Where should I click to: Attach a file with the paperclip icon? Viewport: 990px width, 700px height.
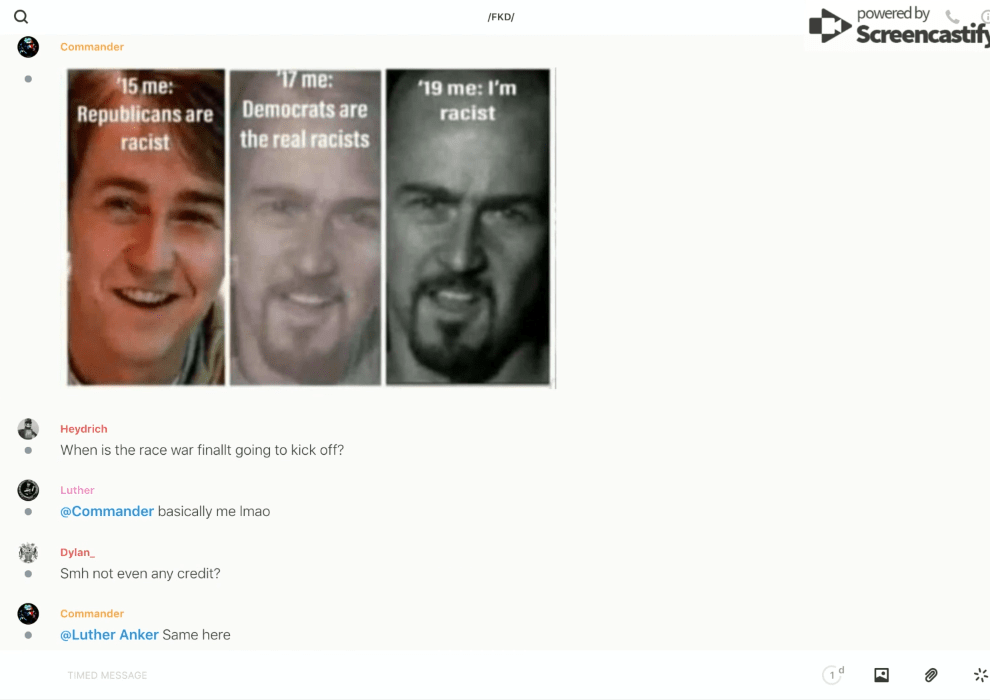click(931, 675)
